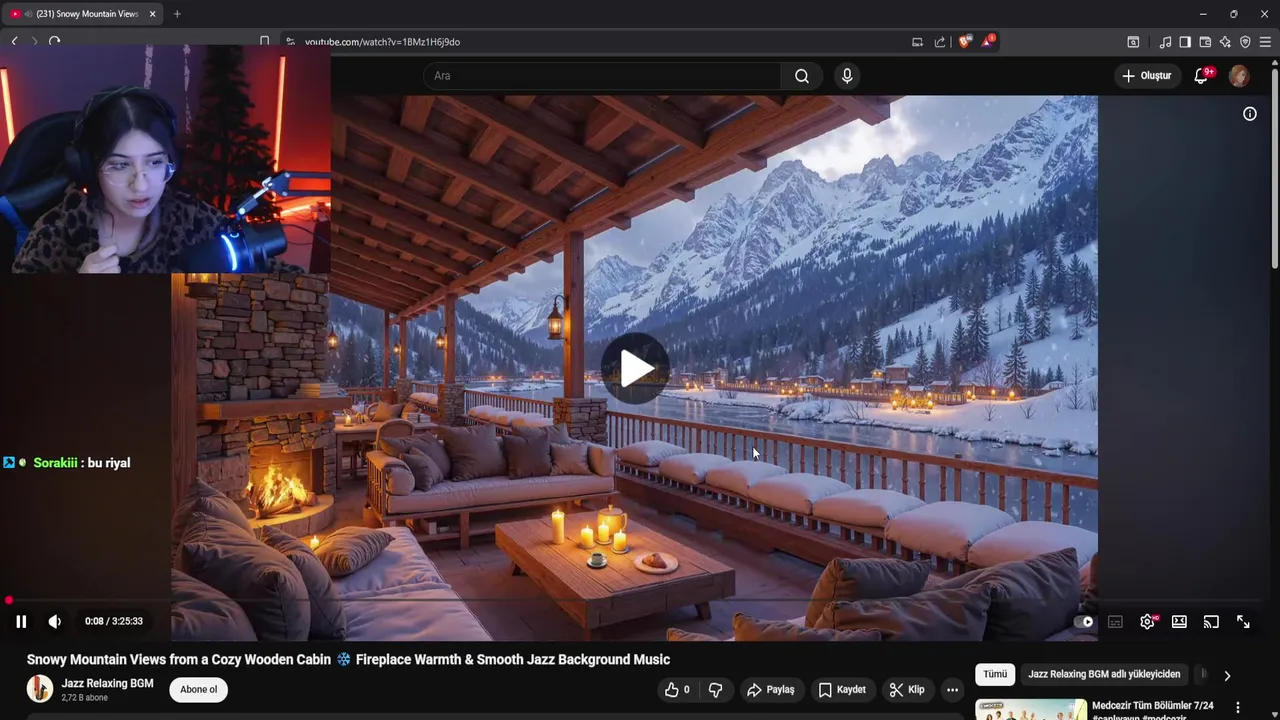Create a clip with Klip button
The height and width of the screenshot is (720, 1280).
907,690
